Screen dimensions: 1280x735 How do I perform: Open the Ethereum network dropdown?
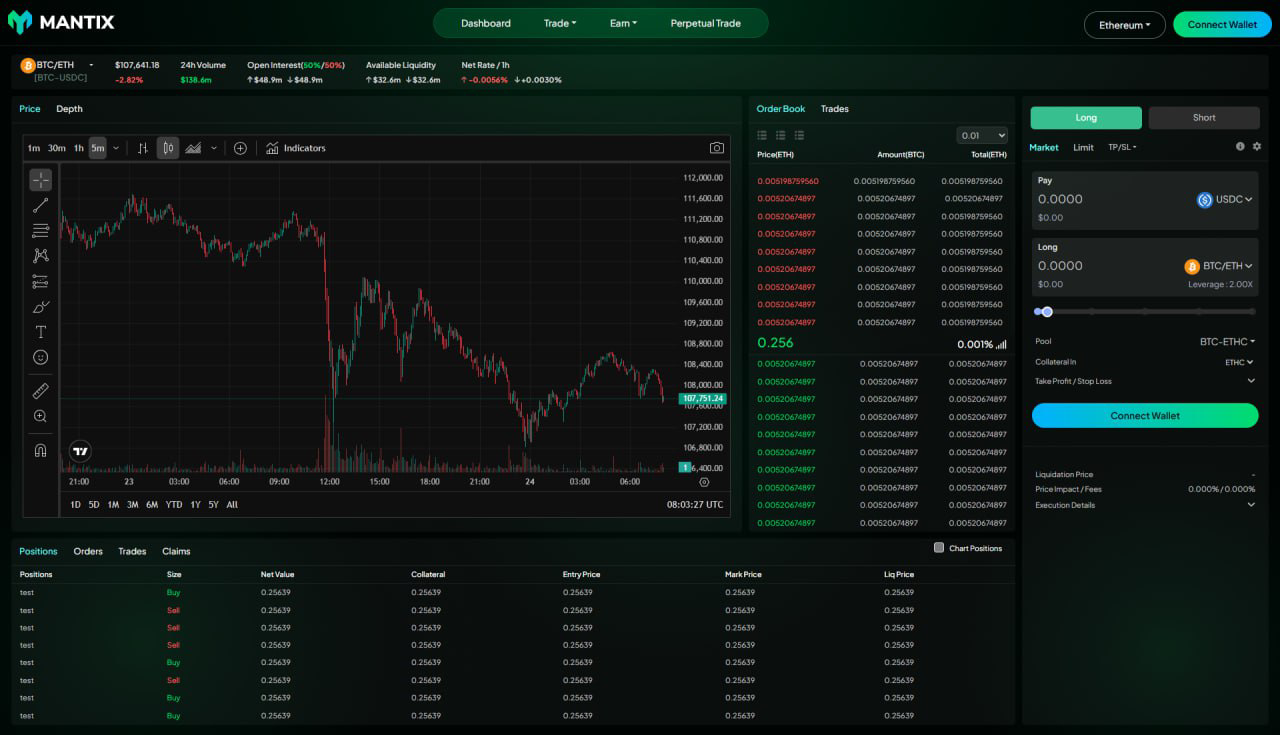point(1124,25)
